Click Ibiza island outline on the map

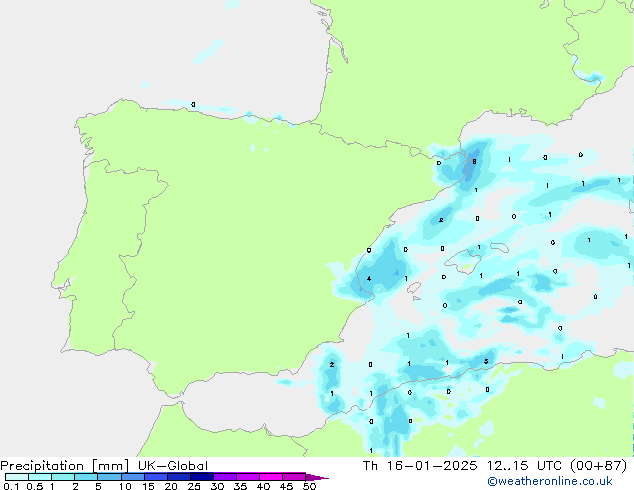414,288
